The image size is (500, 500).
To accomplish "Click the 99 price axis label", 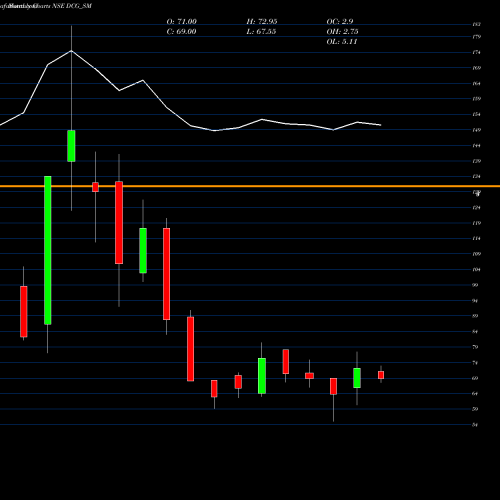I will [x=476, y=285].
